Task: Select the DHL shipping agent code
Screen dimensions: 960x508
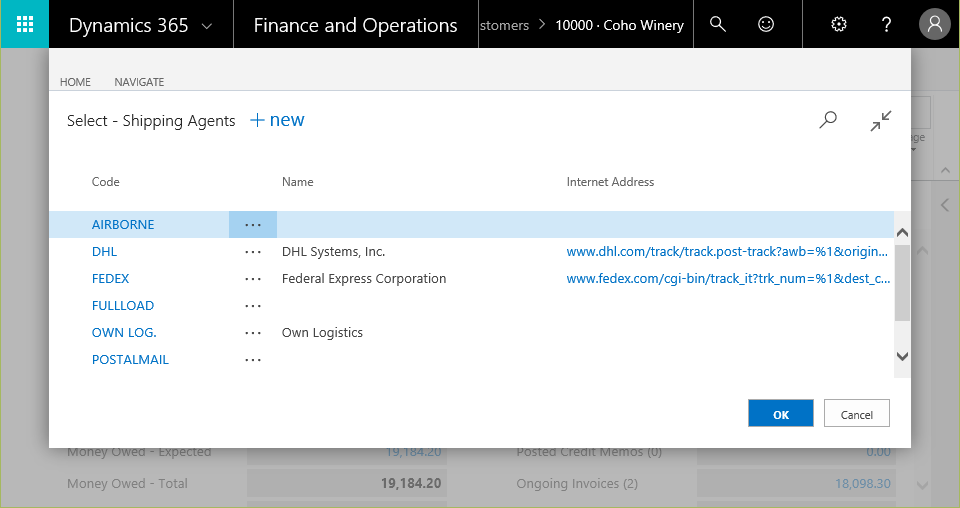Action: tap(104, 252)
